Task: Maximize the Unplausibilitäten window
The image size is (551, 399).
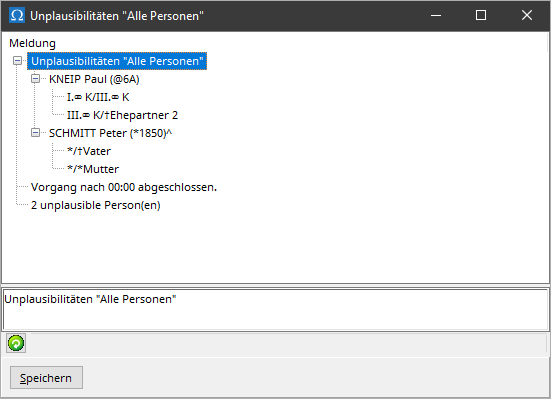Action: (x=481, y=15)
